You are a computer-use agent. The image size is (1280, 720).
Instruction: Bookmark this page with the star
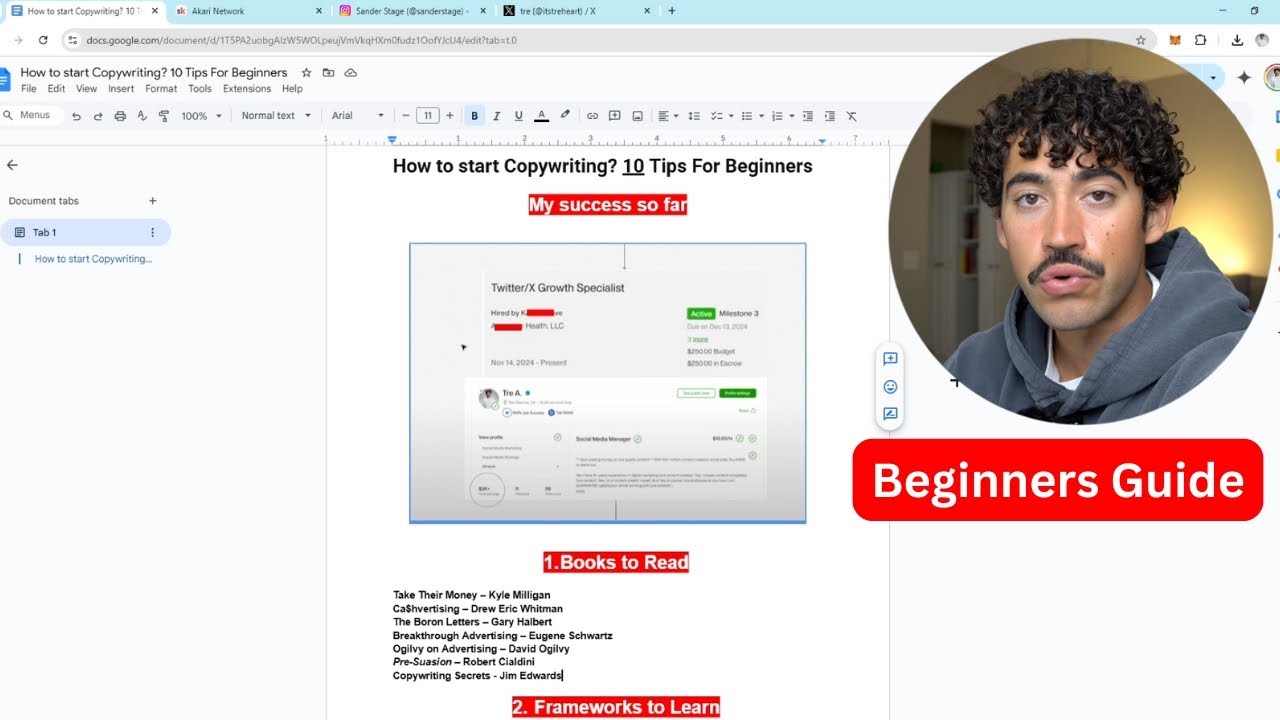pyautogui.click(x=1140, y=40)
